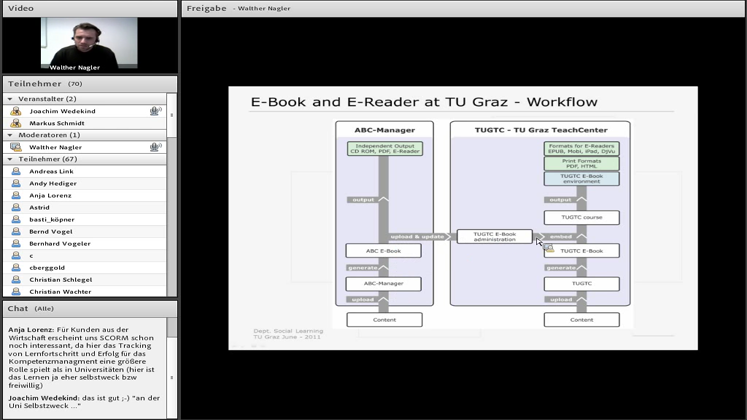
Task: Click the participant icon next to Andreas Link
Action: click(x=15, y=171)
